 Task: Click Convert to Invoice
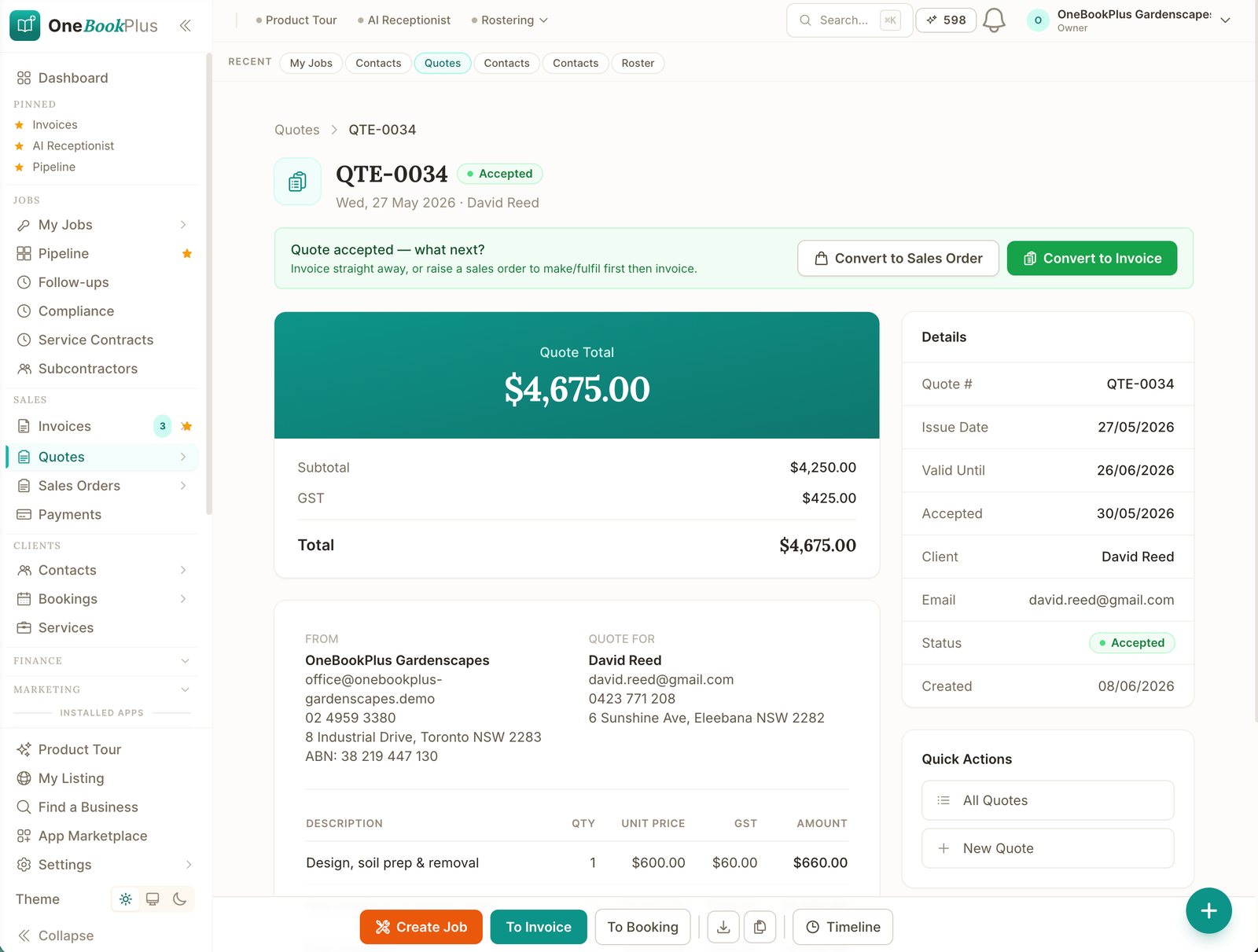pyautogui.click(x=1092, y=258)
